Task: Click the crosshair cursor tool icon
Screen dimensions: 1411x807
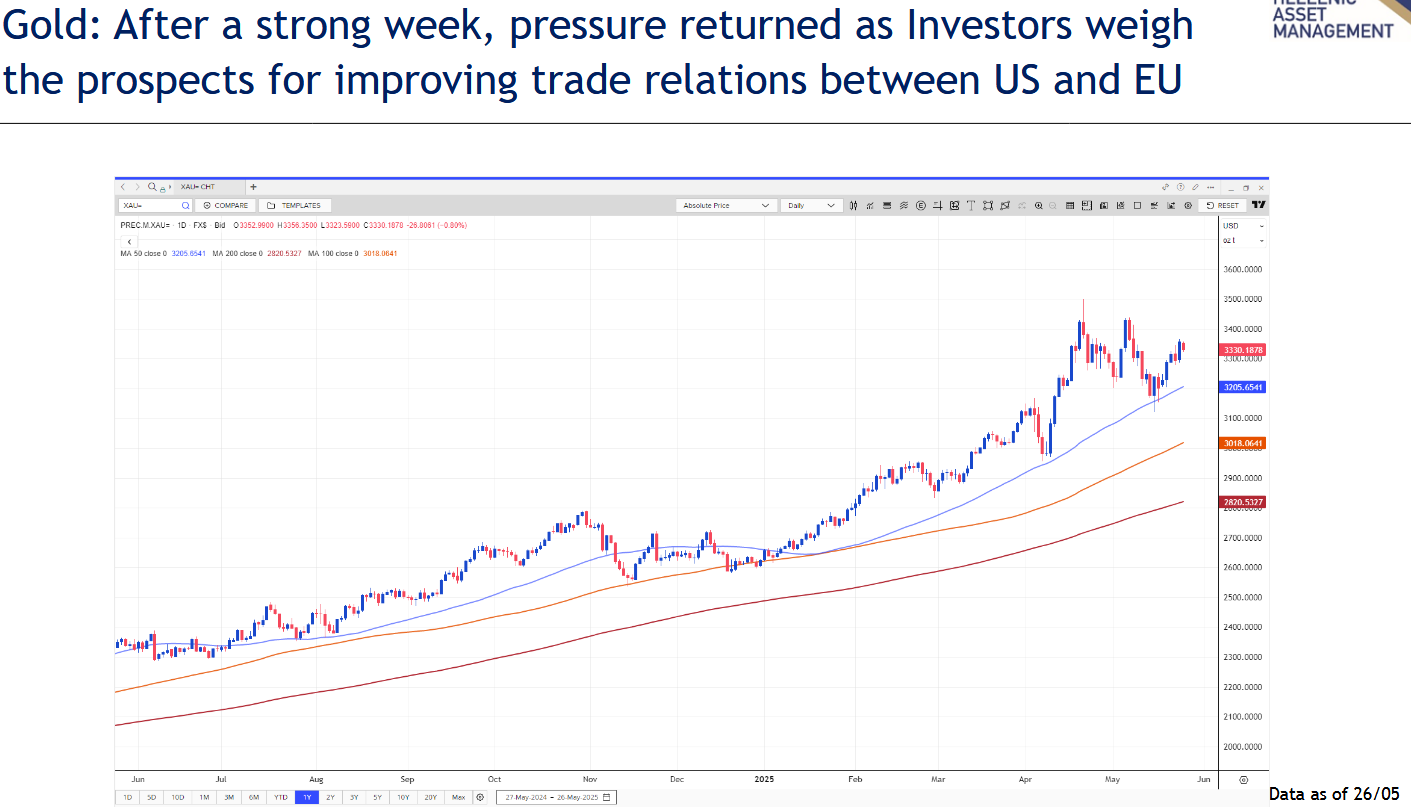Action: (x=937, y=205)
